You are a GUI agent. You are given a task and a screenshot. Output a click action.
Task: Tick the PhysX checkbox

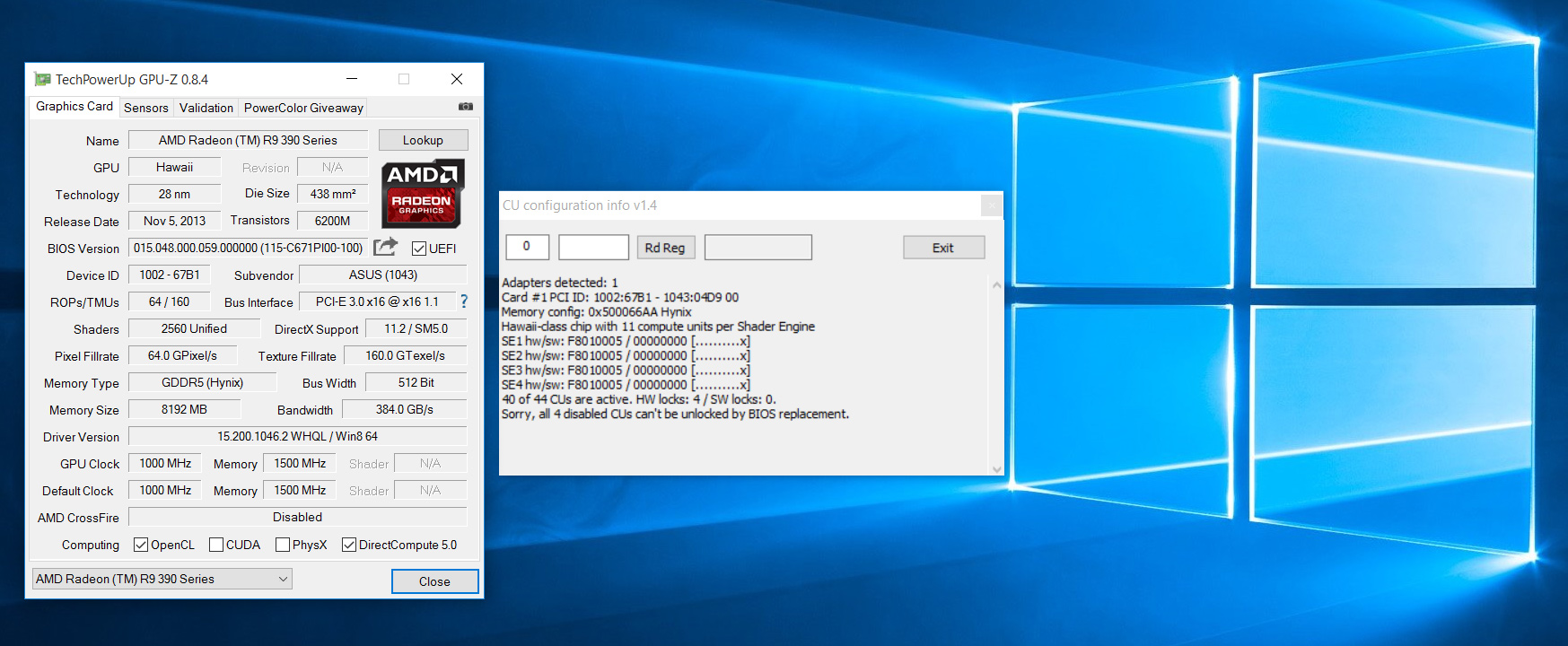[283, 545]
